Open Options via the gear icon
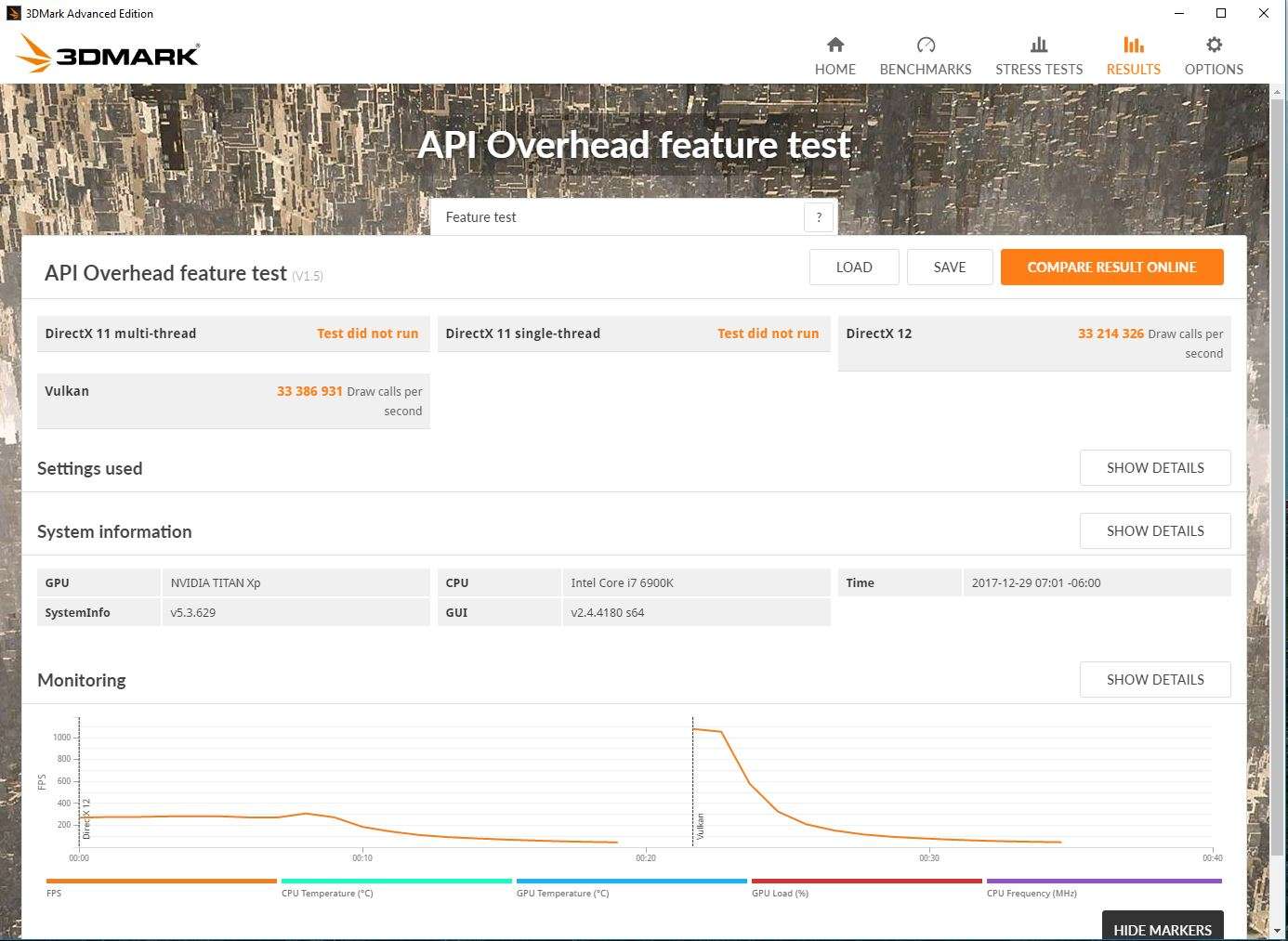The width and height of the screenshot is (1288, 941). point(1214,45)
